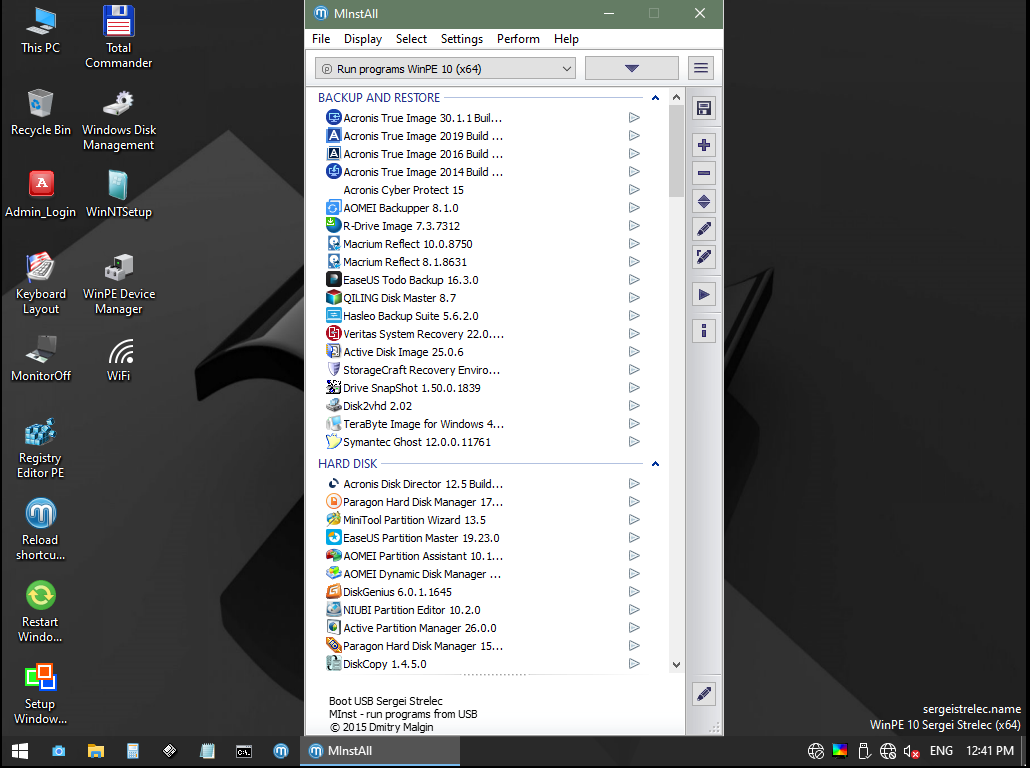The width and height of the screenshot is (1030, 768).
Task: Click the plus icon to add a program
Action: [x=703, y=145]
